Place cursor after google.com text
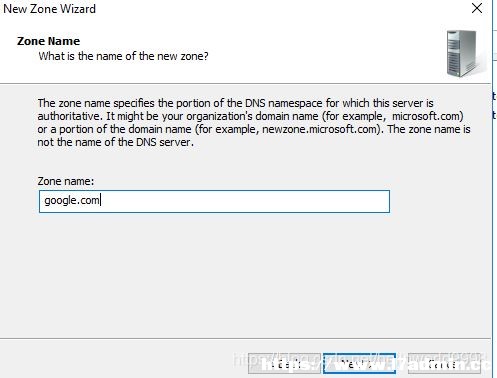This screenshot has height=378, width=497. [x=100, y=200]
